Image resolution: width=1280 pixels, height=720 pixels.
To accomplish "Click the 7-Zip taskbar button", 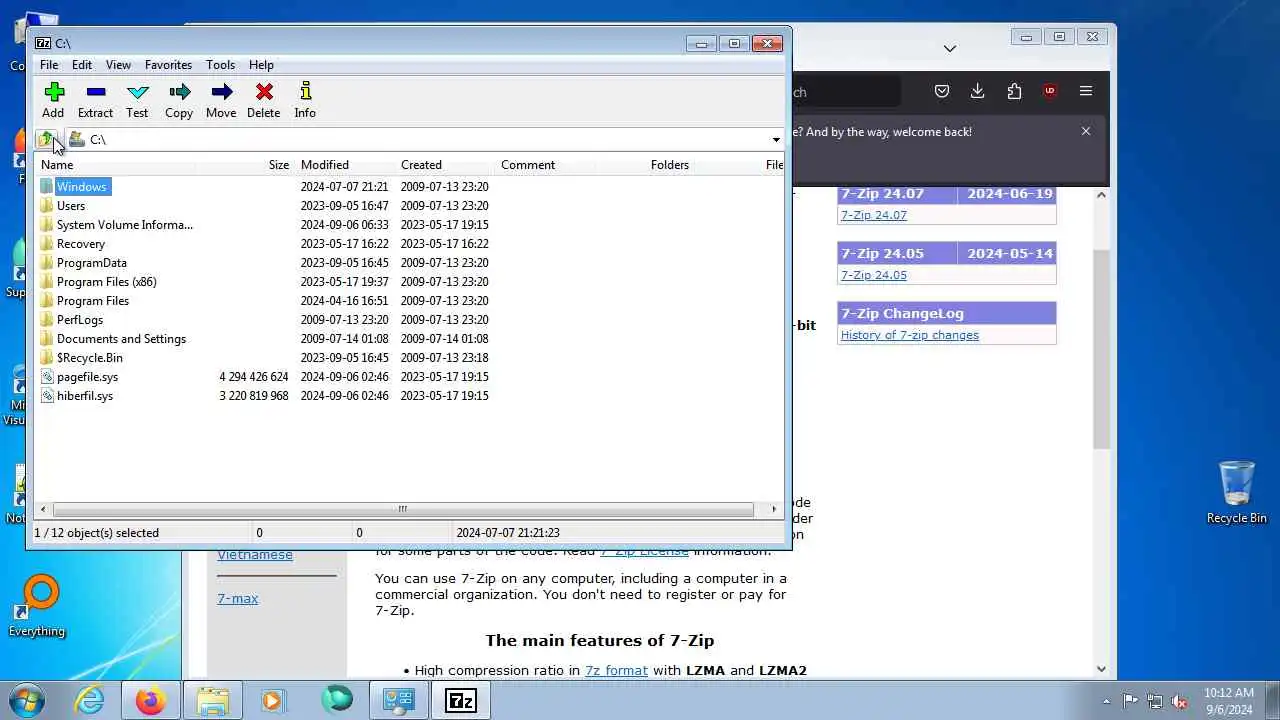I will 461,700.
